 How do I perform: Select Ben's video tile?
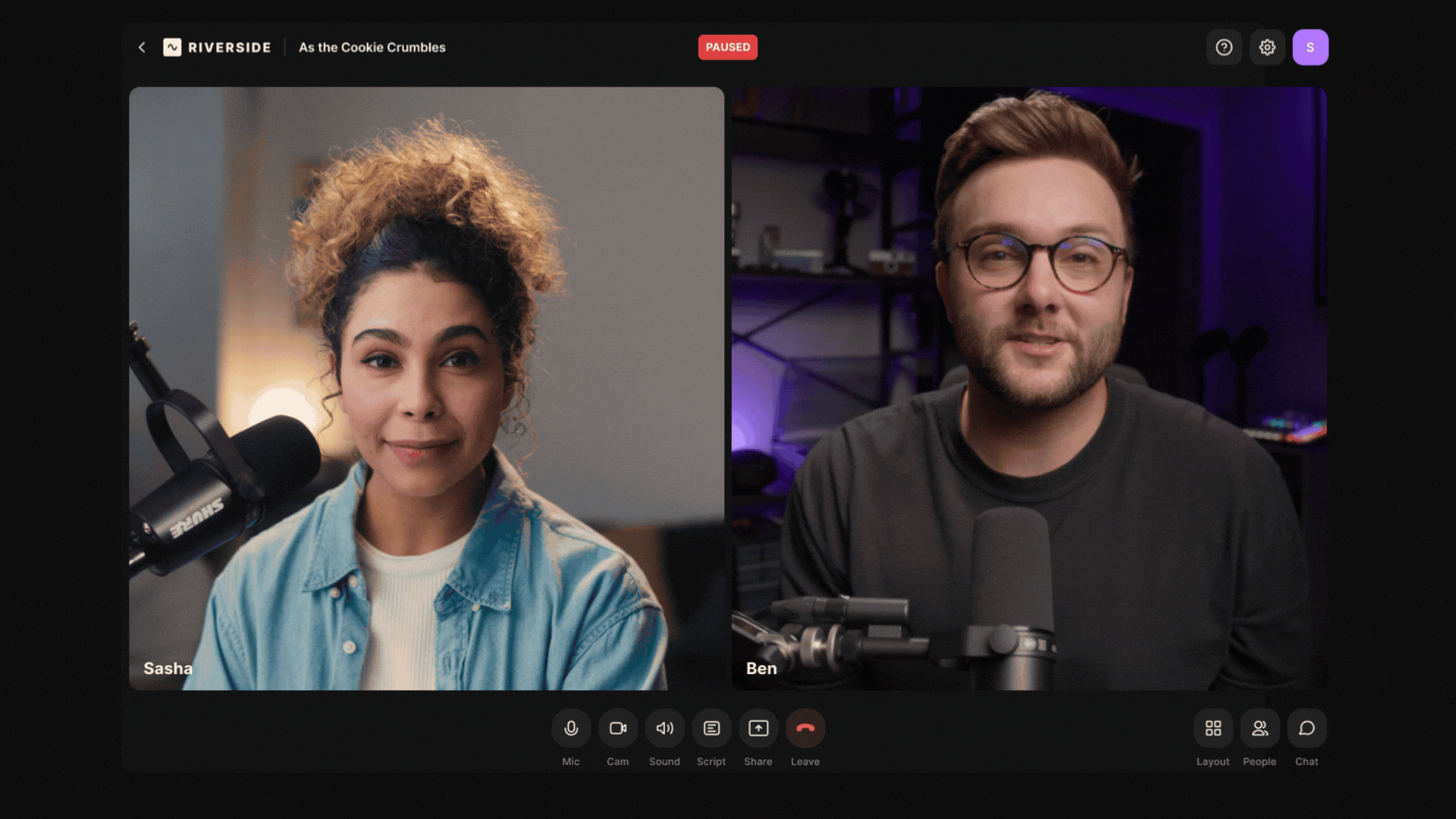coord(1029,388)
